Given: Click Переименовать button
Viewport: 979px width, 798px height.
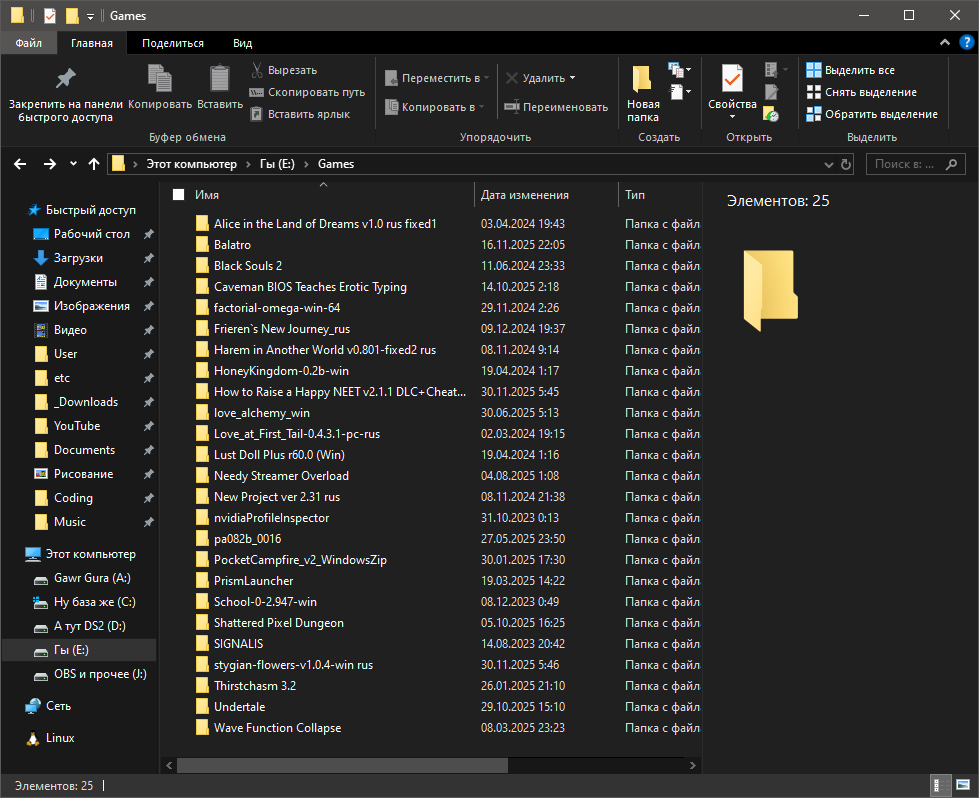Looking at the screenshot, I should tap(556, 107).
